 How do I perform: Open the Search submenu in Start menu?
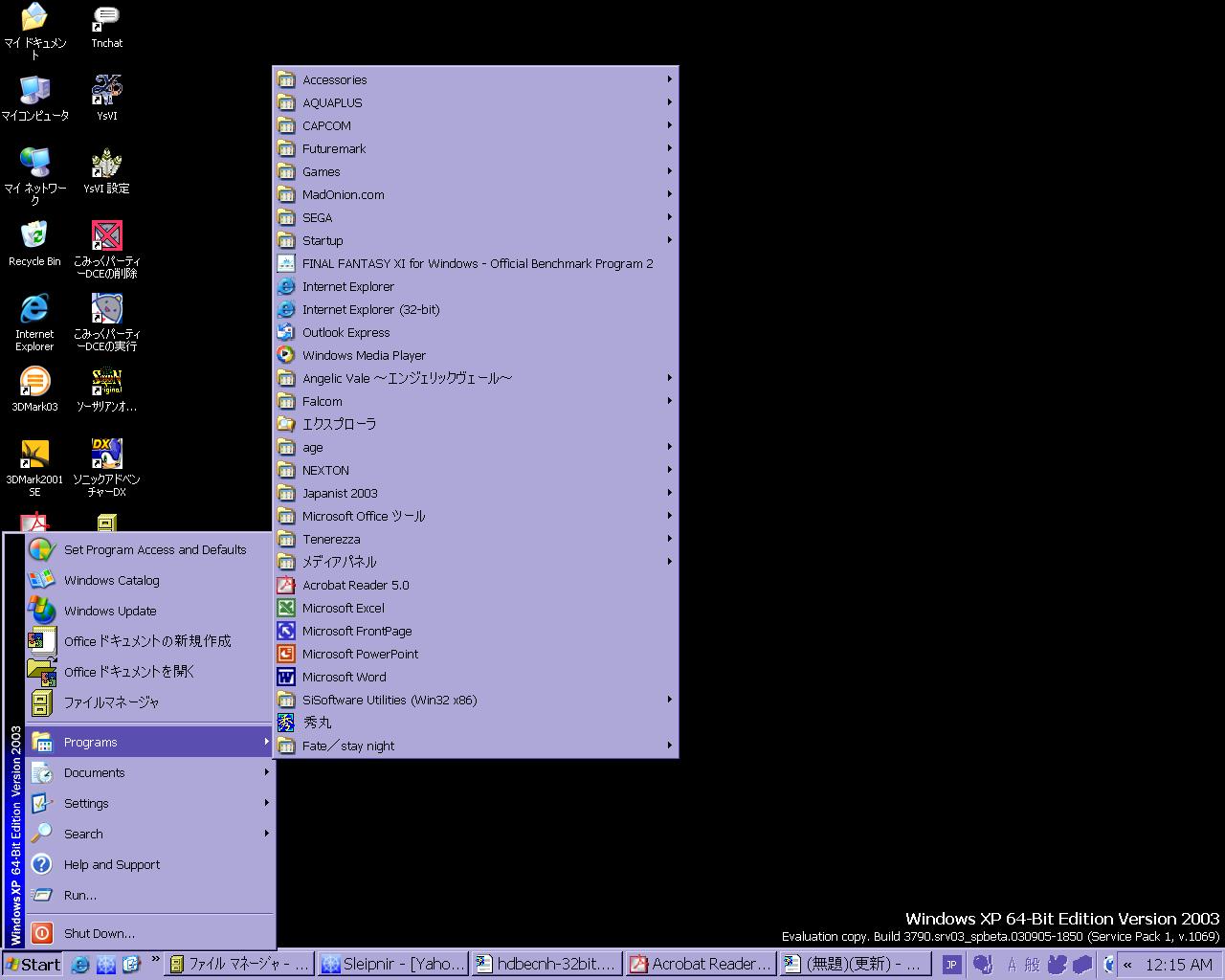pos(150,834)
